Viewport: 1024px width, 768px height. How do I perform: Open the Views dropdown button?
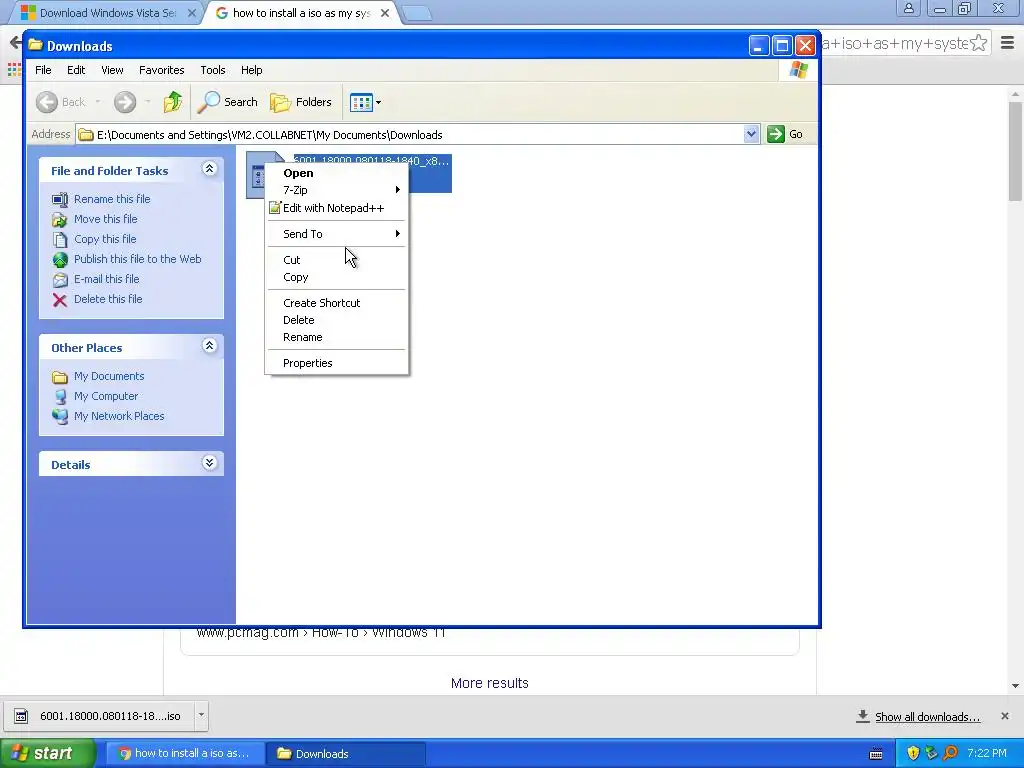(365, 102)
